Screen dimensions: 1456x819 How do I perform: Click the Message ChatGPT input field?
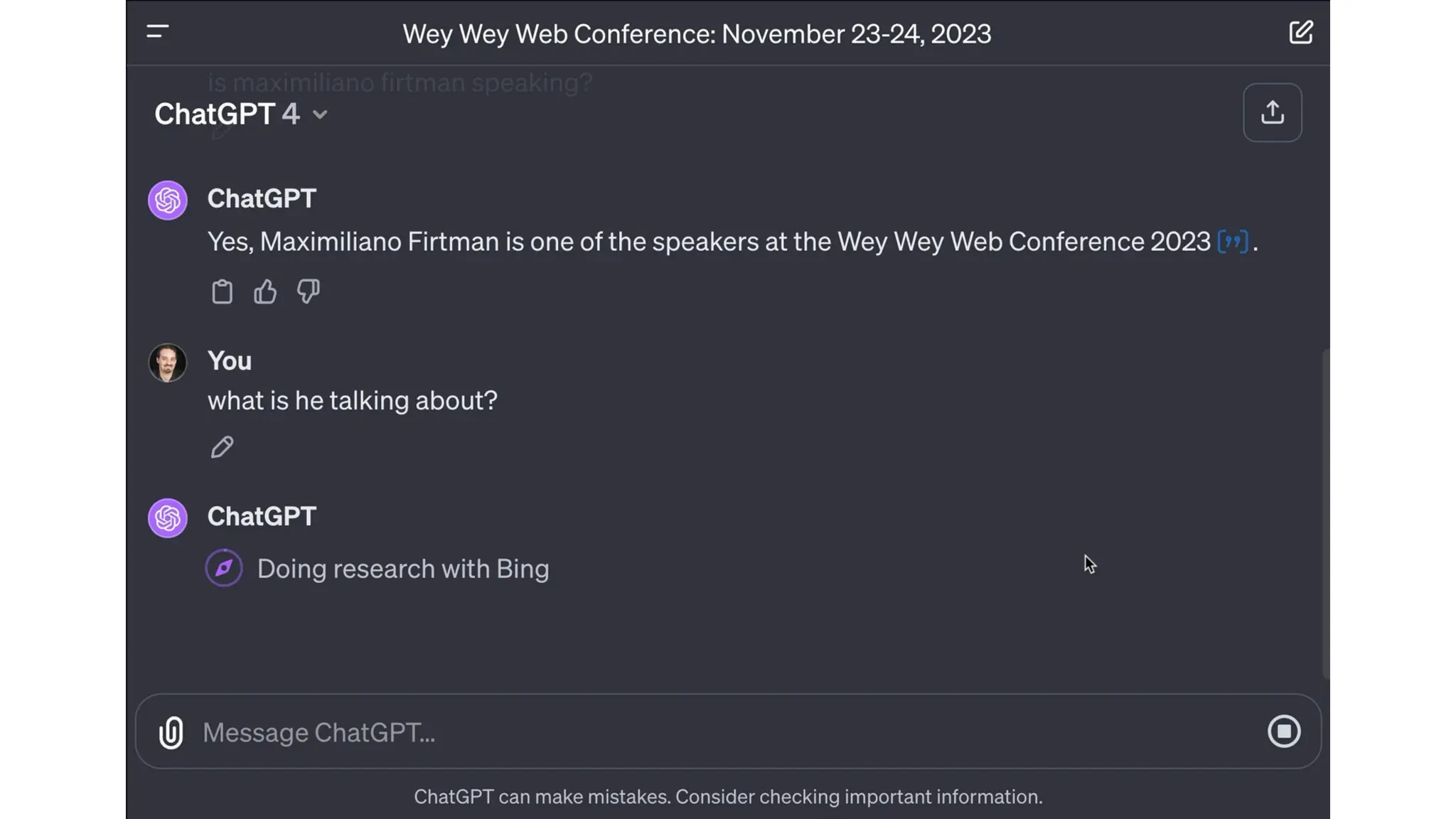click(711, 732)
